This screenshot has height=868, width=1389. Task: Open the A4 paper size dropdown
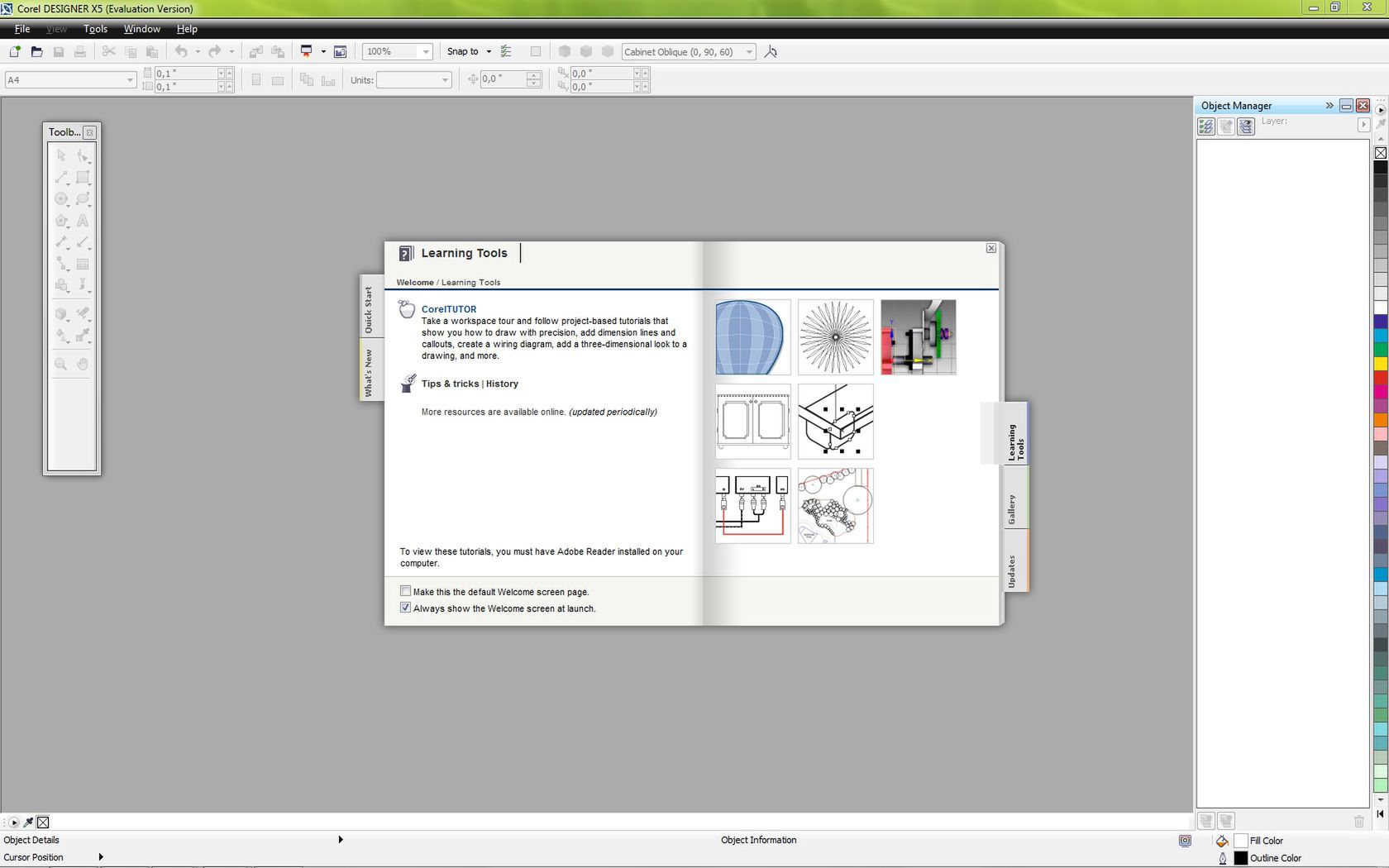coord(130,80)
